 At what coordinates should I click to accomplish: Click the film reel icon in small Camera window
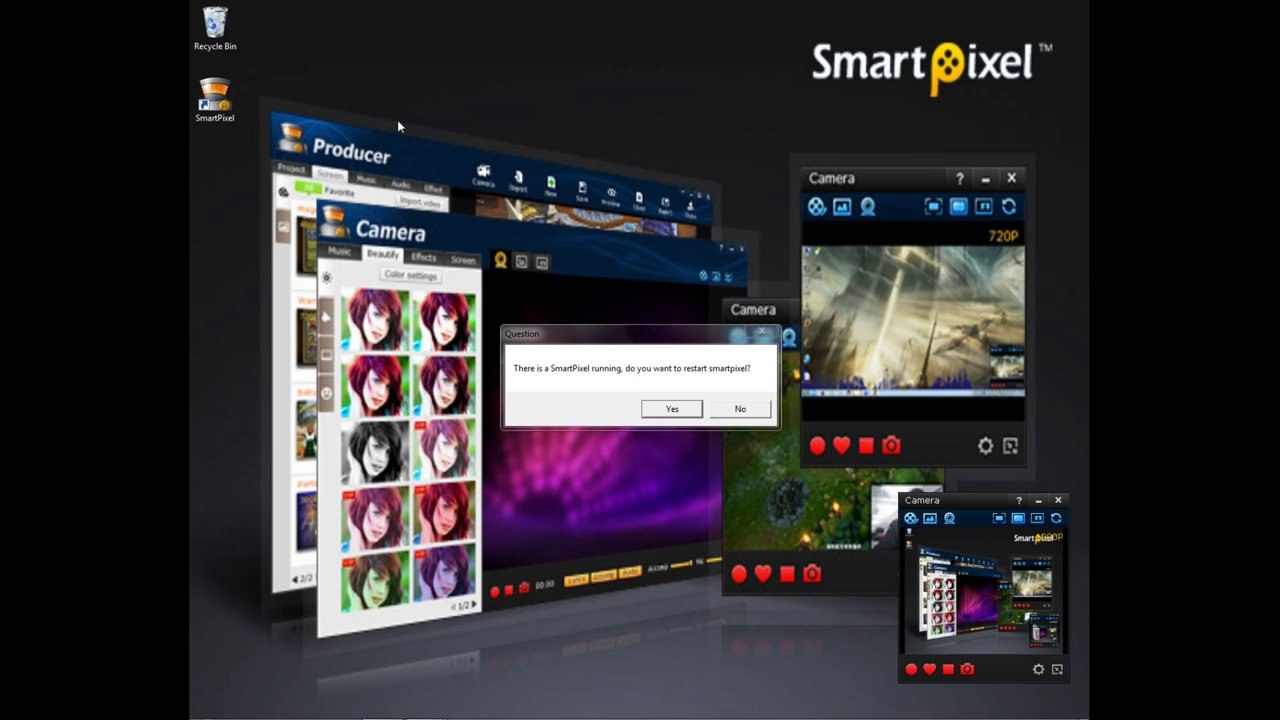911,518
